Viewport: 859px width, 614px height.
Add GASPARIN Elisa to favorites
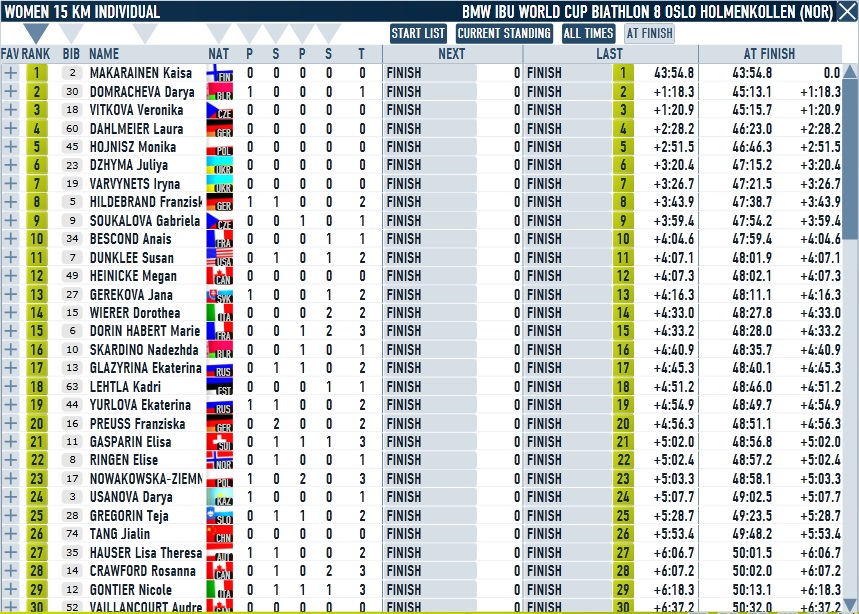click(x=11, y=441)
